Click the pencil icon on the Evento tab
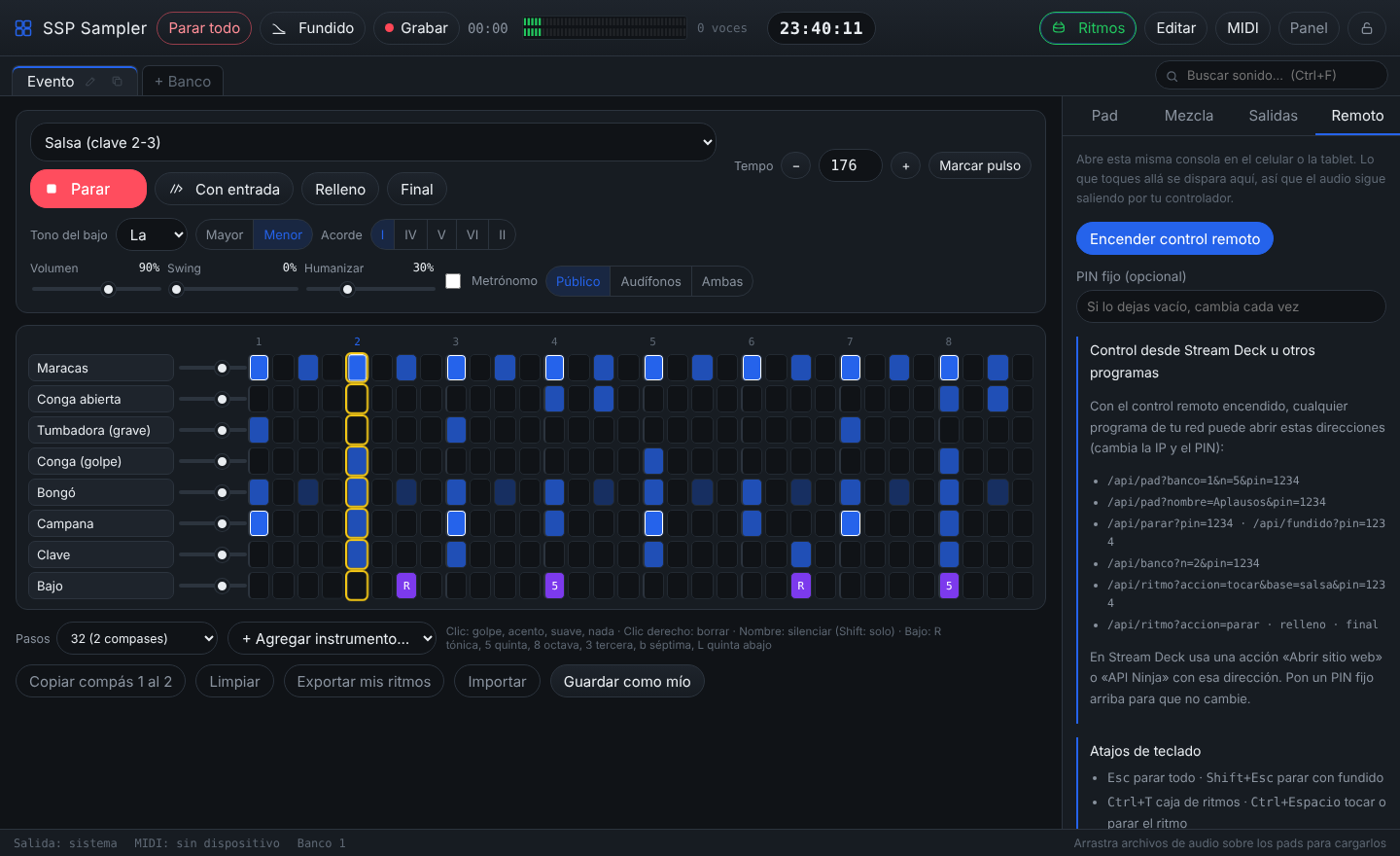The width and height of the screenshot is (1400, 856). click(x=90, y=82)
